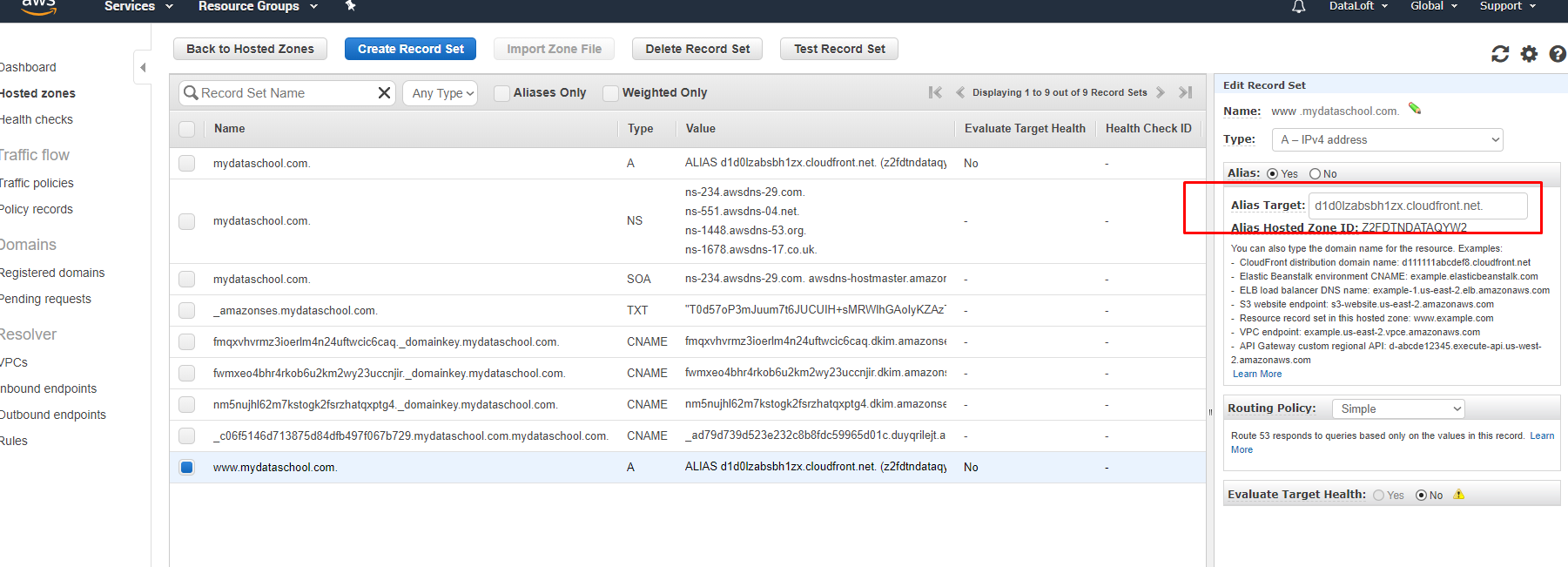Sort by the Name column header
Screen dimensions: 1568x567
point(230,128)
